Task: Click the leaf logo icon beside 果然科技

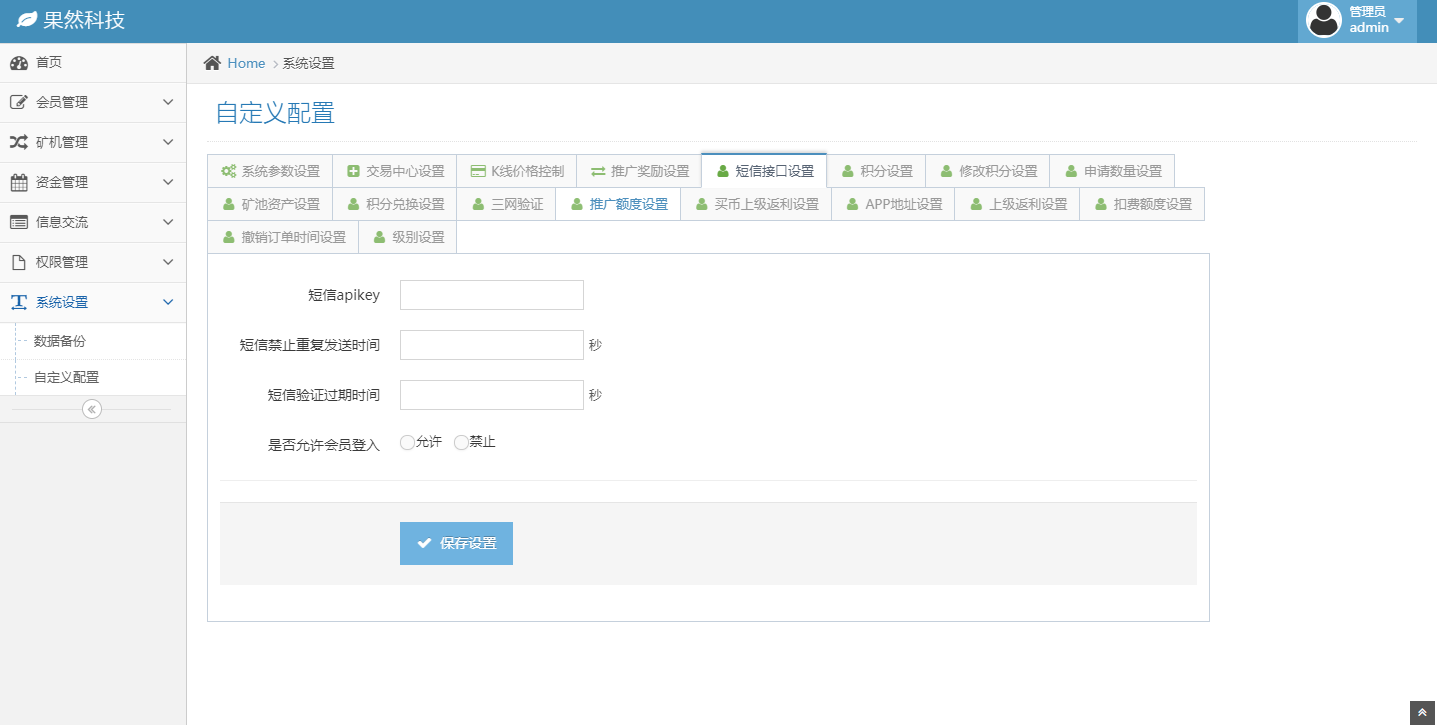Action: pyautogui.click(x=27, y=20)
